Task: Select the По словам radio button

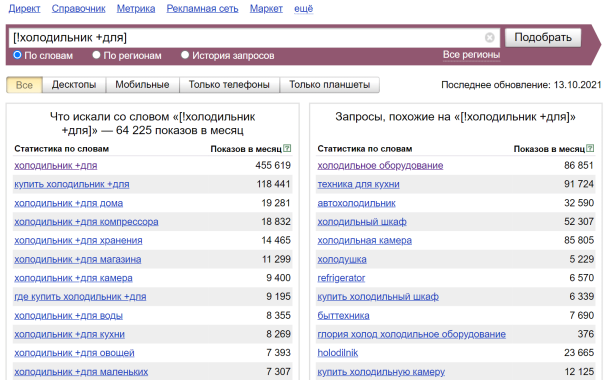Action: [17, 55]
